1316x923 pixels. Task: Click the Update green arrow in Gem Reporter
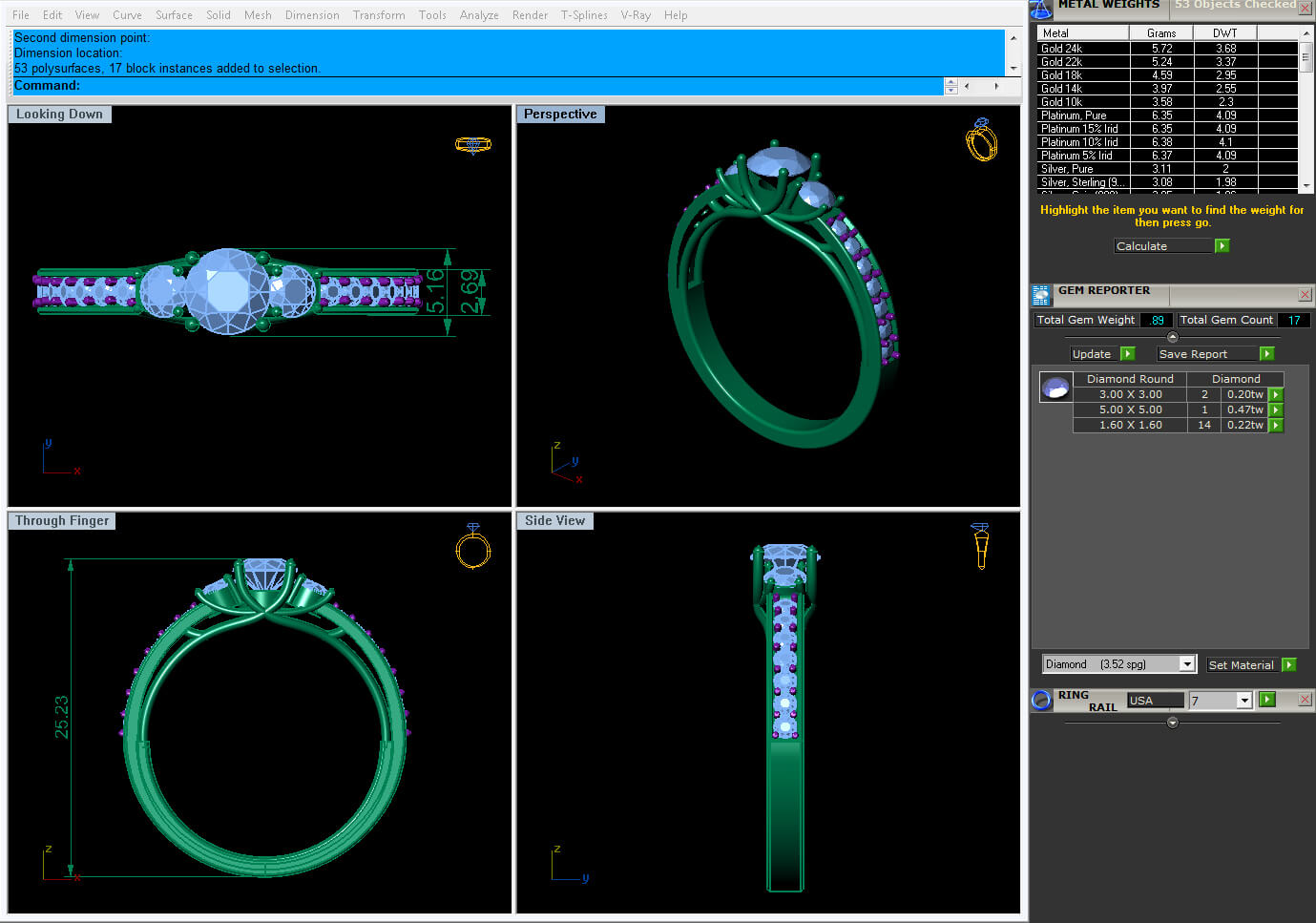pos(1127,354)
